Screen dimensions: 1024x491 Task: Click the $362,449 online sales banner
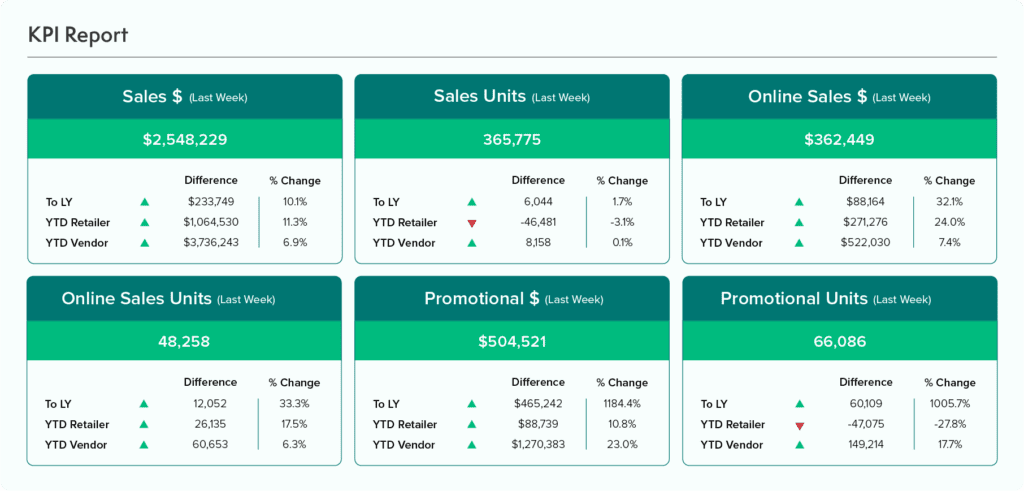[840, 139]
